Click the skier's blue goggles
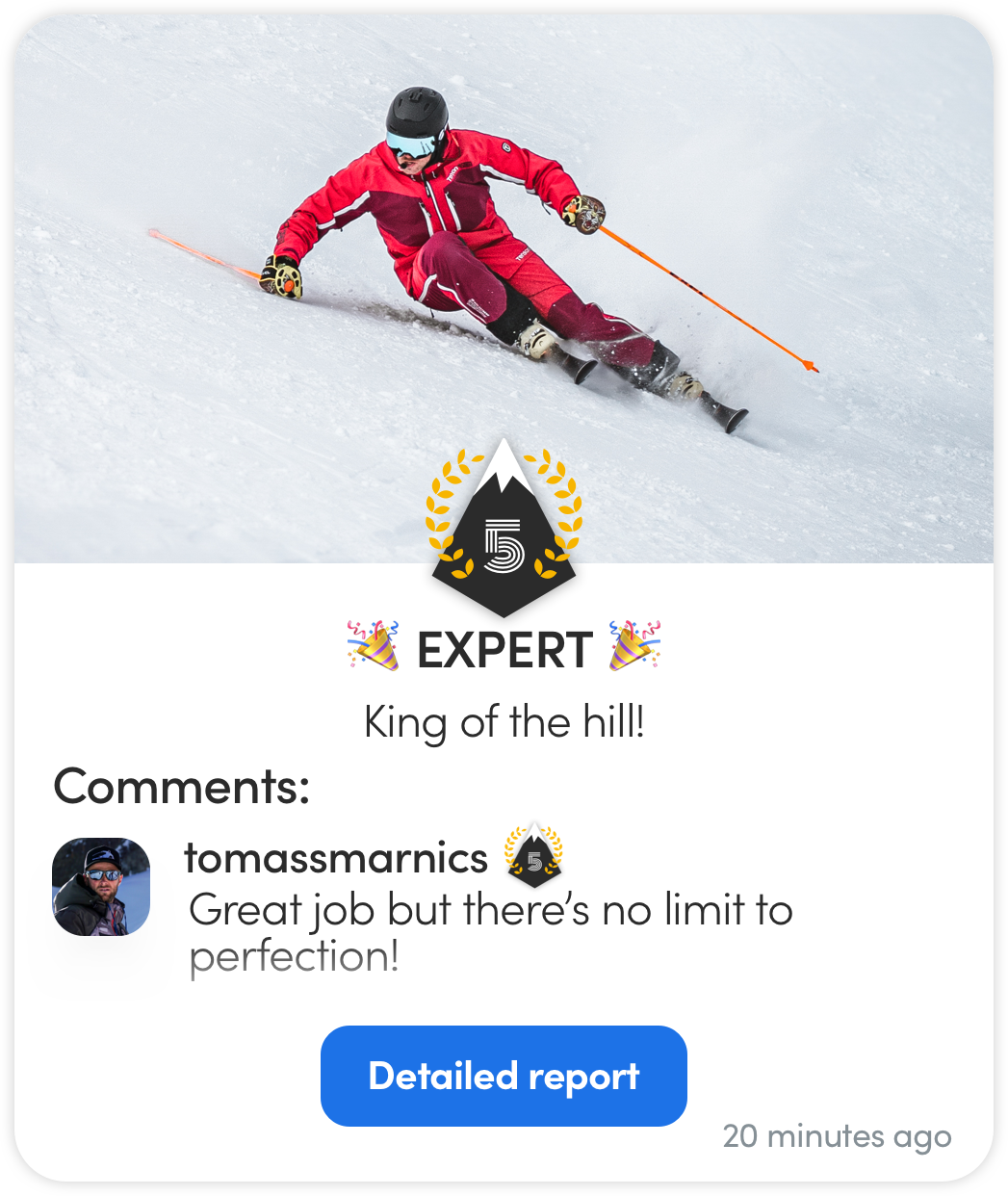Image resolution: width=1008 pixels, height=1196 pixels. [410, 145]
